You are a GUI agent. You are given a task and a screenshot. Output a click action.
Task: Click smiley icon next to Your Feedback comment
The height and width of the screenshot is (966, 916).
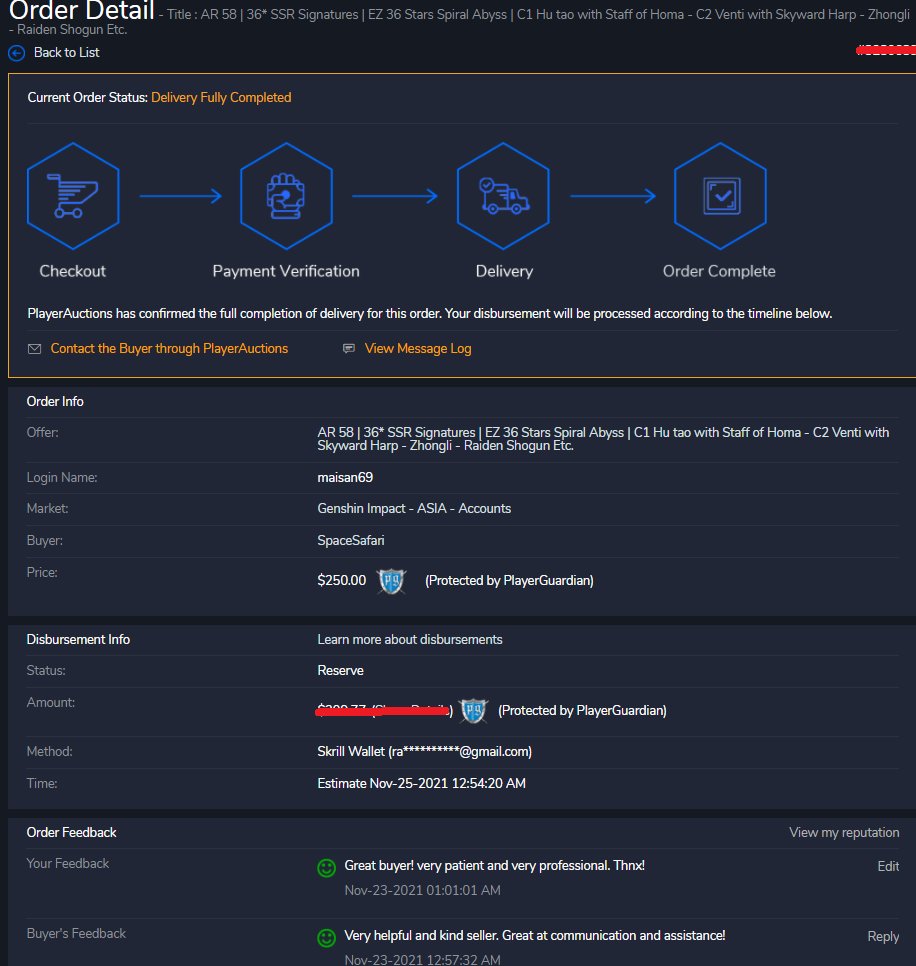coord(326,868)
